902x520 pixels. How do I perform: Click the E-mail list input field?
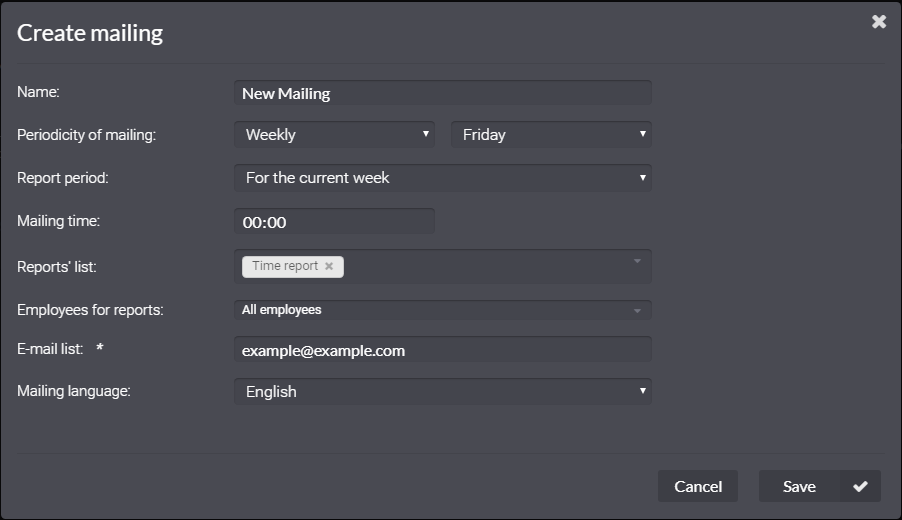click(442, 349)
